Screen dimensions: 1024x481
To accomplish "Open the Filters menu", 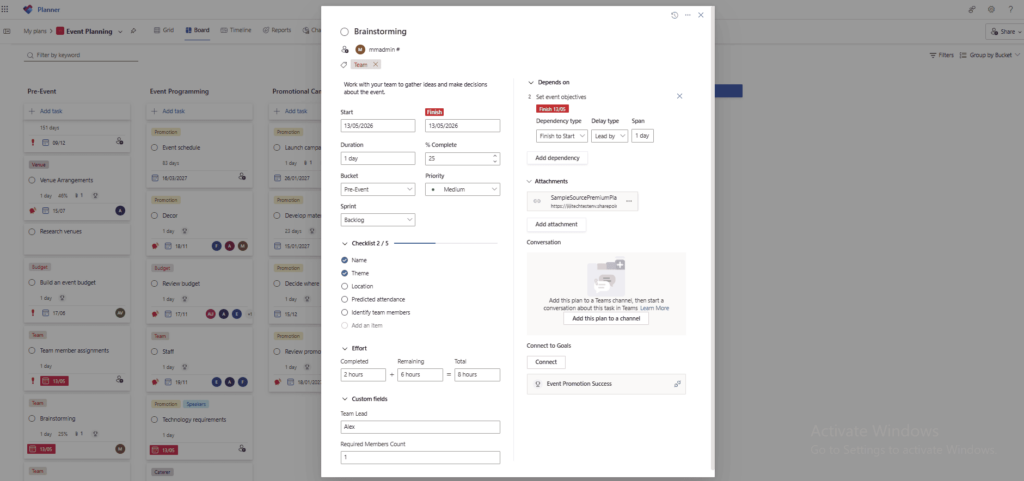I will click(x=942, y=55).
